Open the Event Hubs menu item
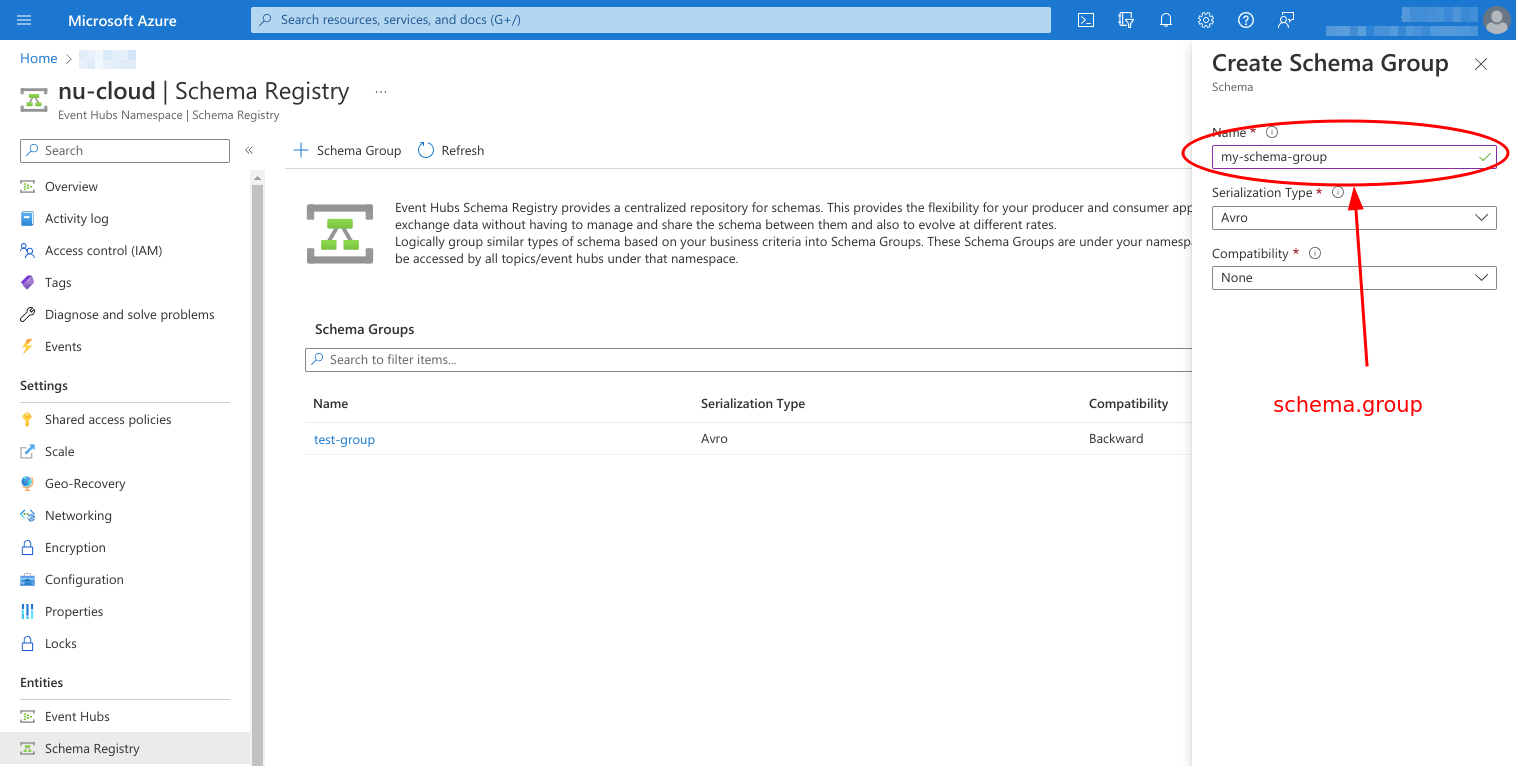This screenshot has width=1516, height=766. (77, 717)
